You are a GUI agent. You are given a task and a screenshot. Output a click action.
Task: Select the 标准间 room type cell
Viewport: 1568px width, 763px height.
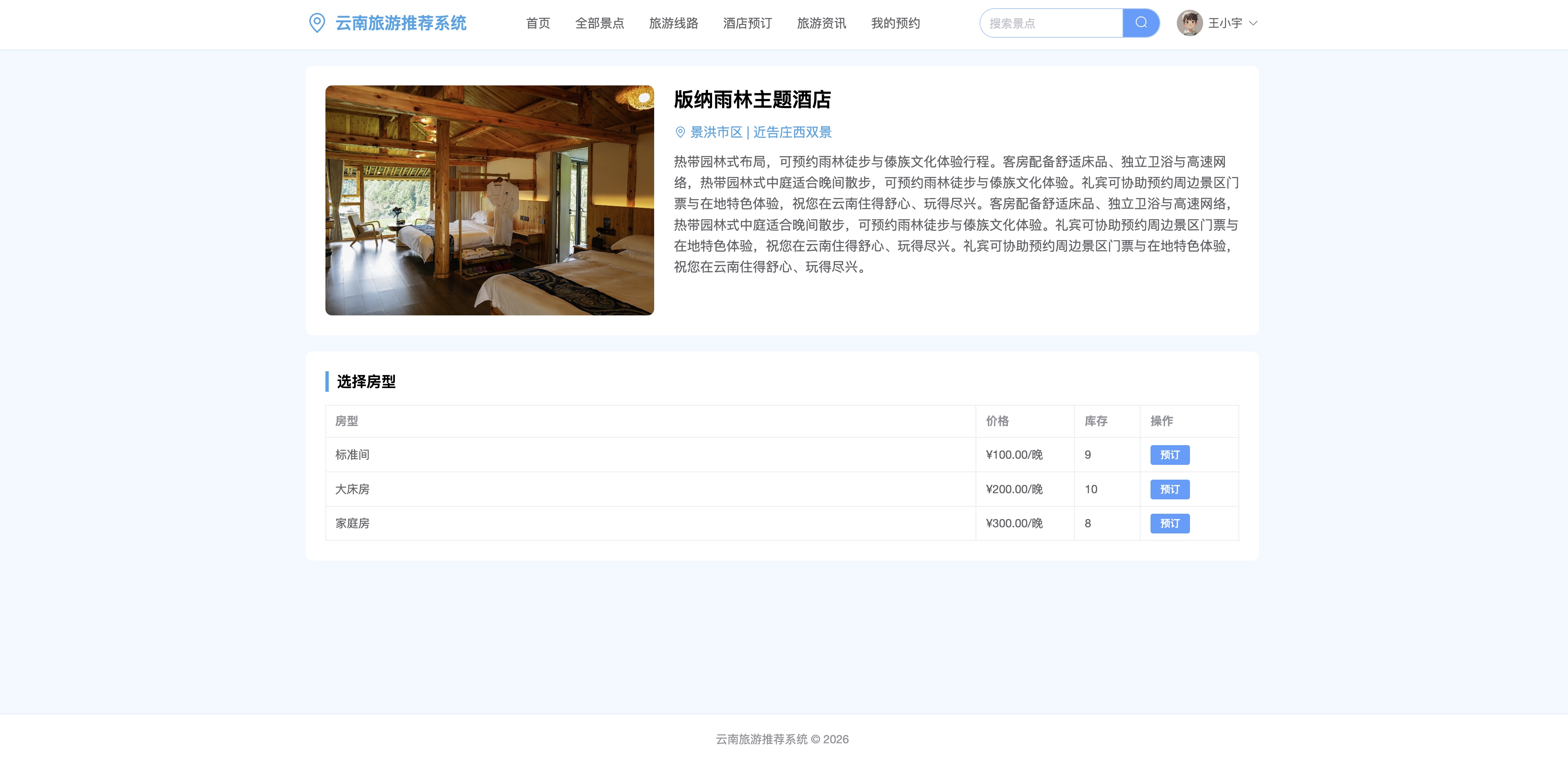coord(651,455)
